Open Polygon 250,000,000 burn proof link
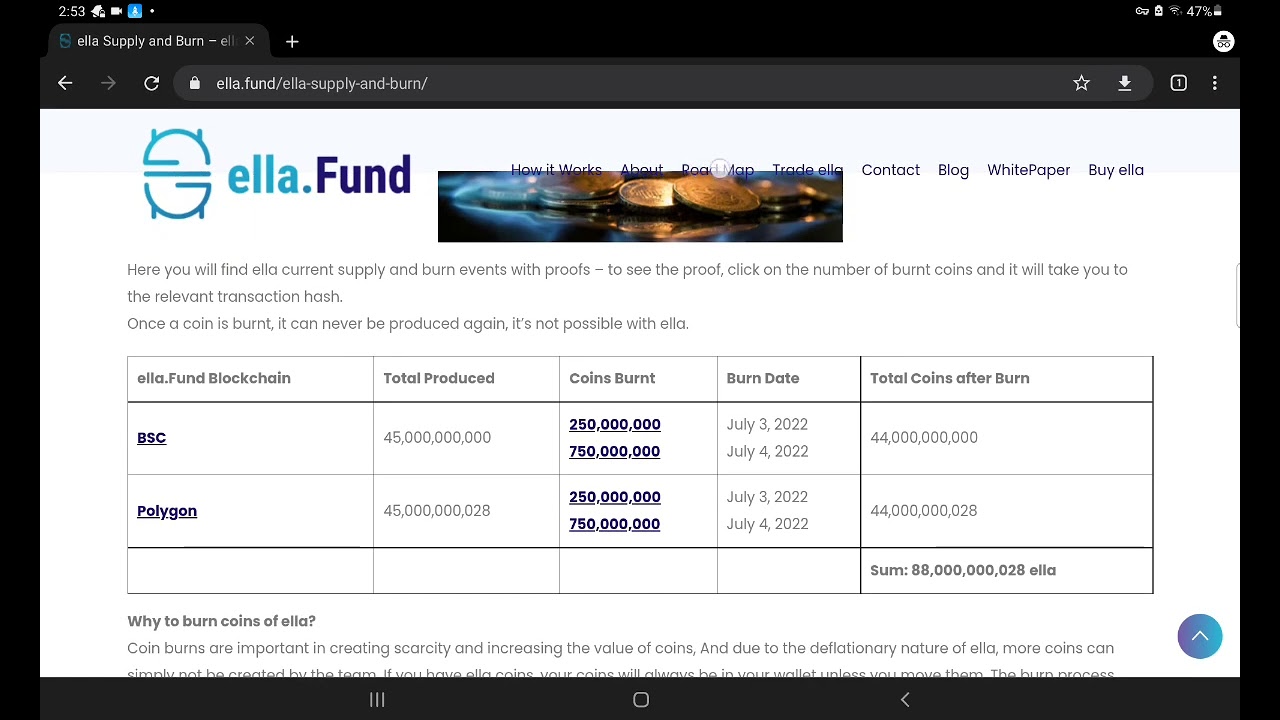Viewport: 1280px width, 720px height. [x=615, y=497]
